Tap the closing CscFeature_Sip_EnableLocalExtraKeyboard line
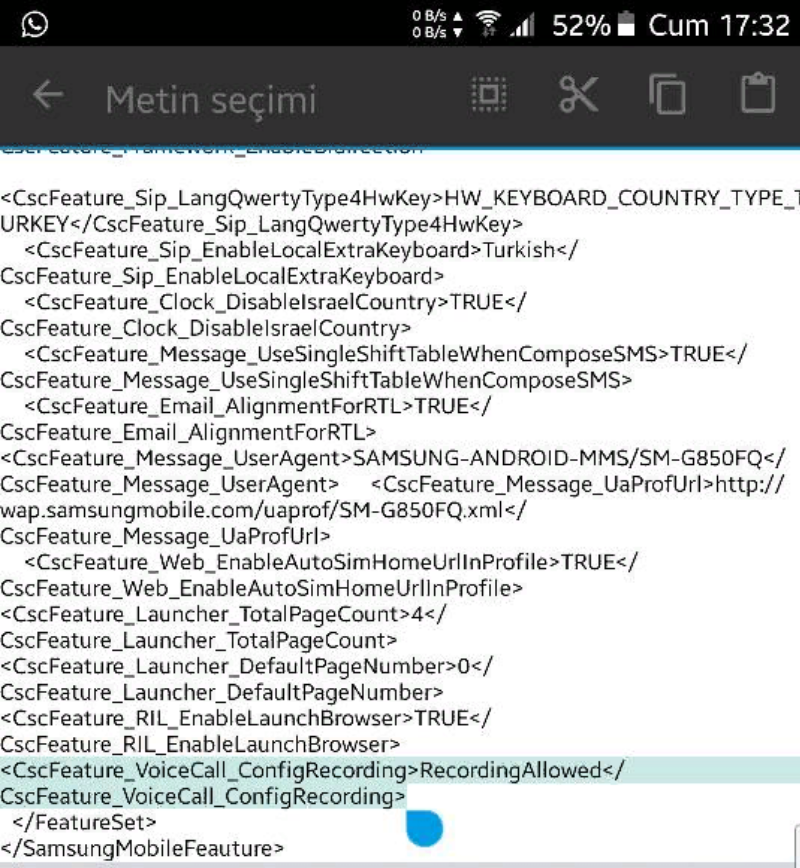 (x=222, y=276)
